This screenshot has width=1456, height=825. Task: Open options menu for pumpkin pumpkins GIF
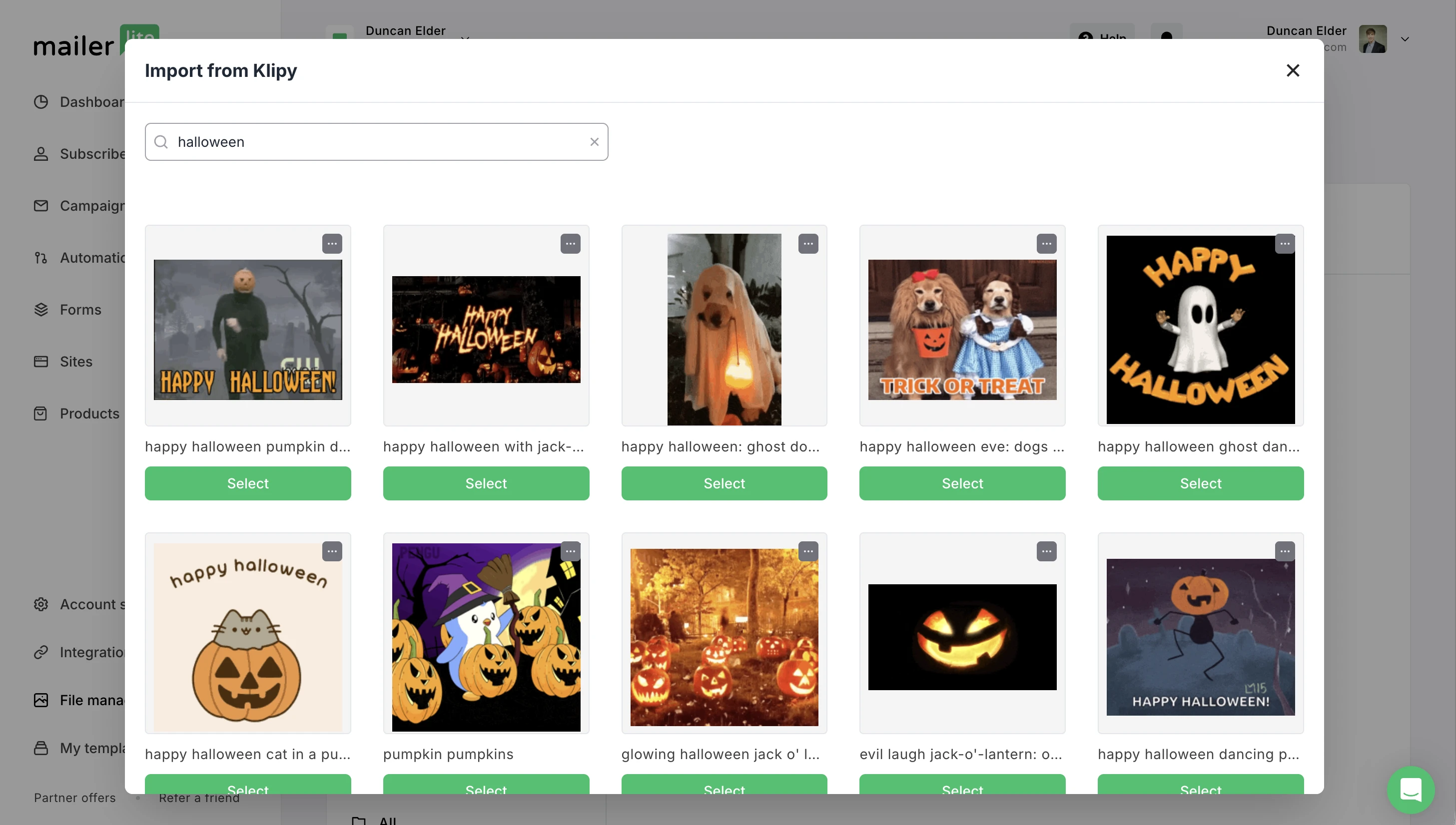pyautogui.click(x=570, y=551)
